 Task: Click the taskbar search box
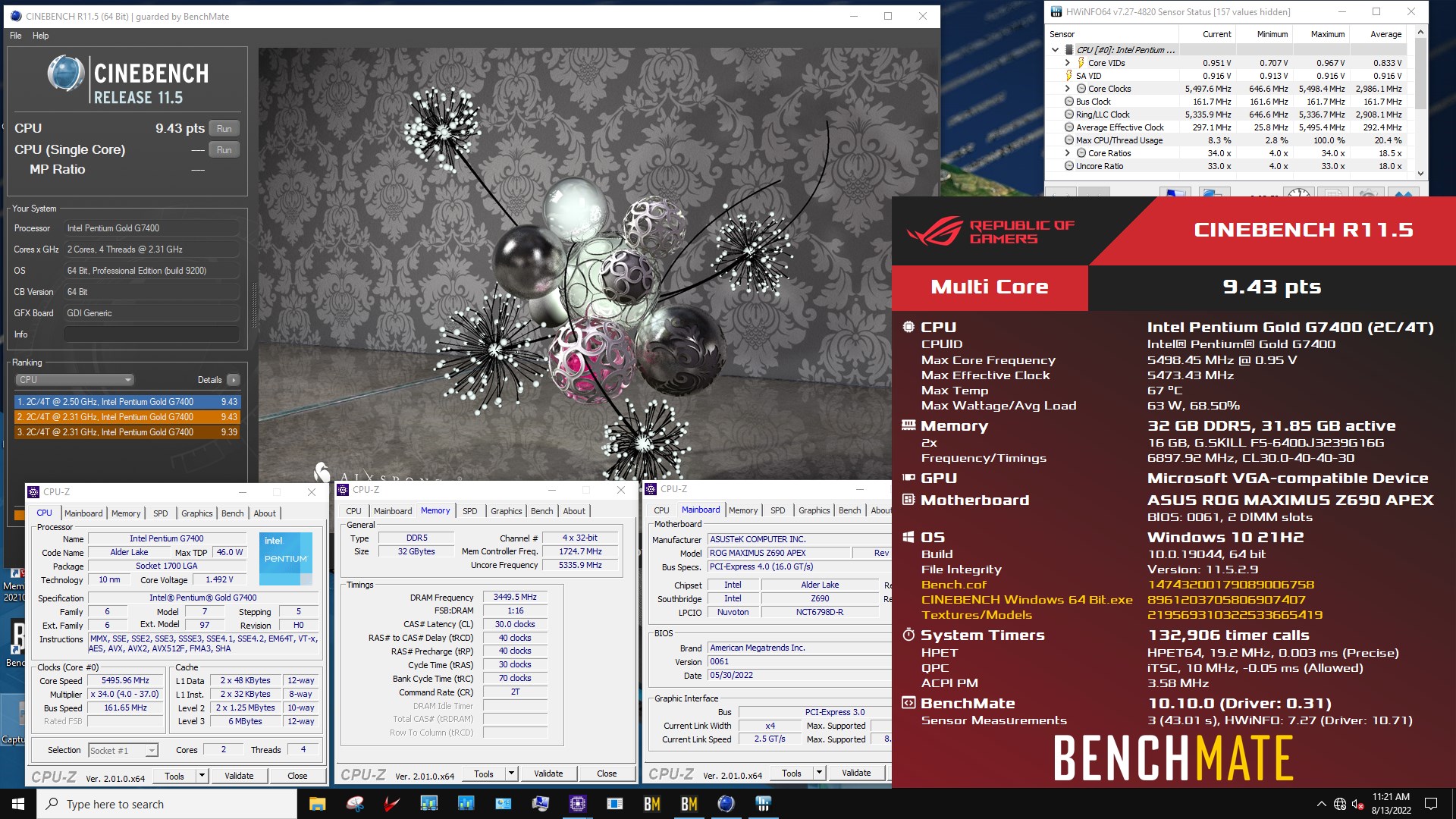tap(167, 804)
